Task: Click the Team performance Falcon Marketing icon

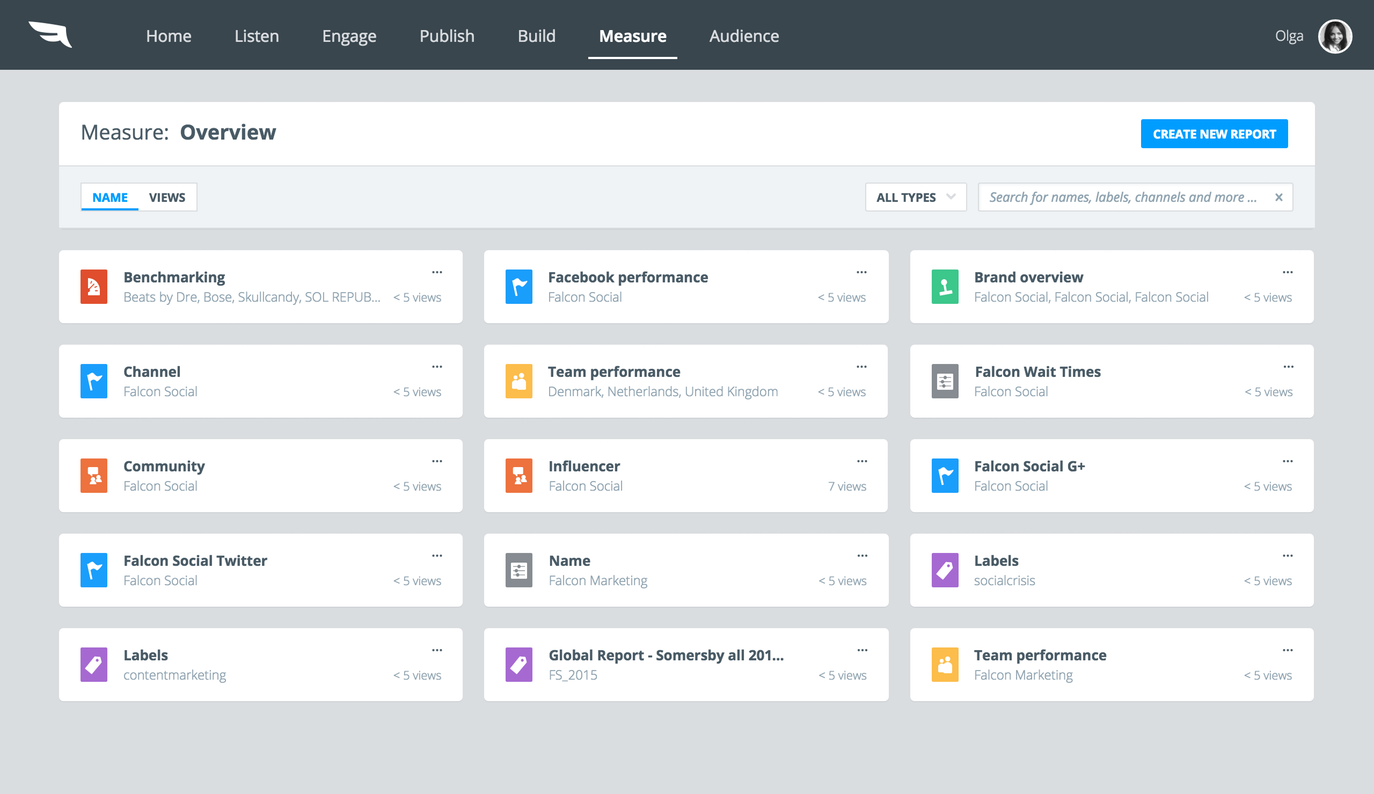Action: pos(945,665)
